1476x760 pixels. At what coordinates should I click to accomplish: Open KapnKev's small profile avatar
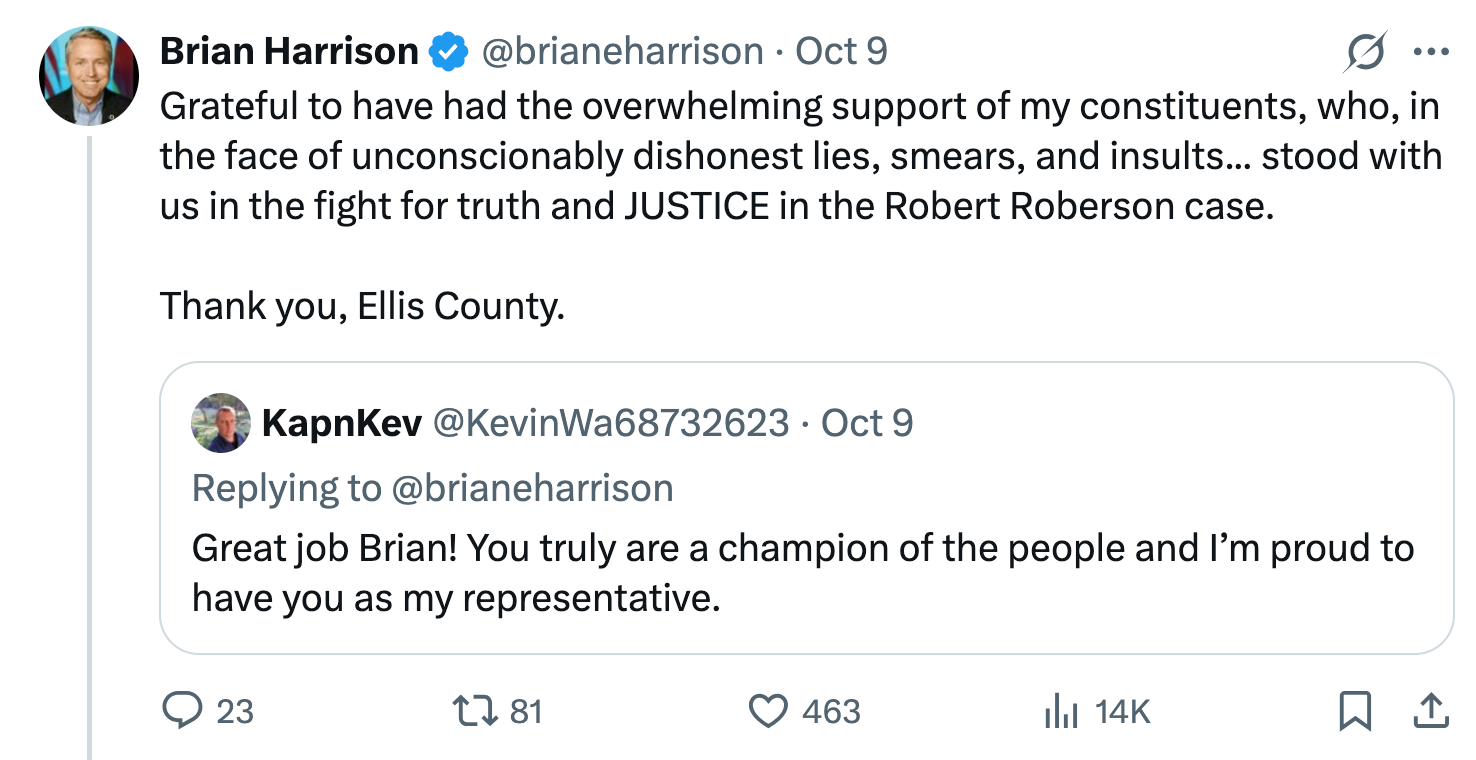(220, 423)
